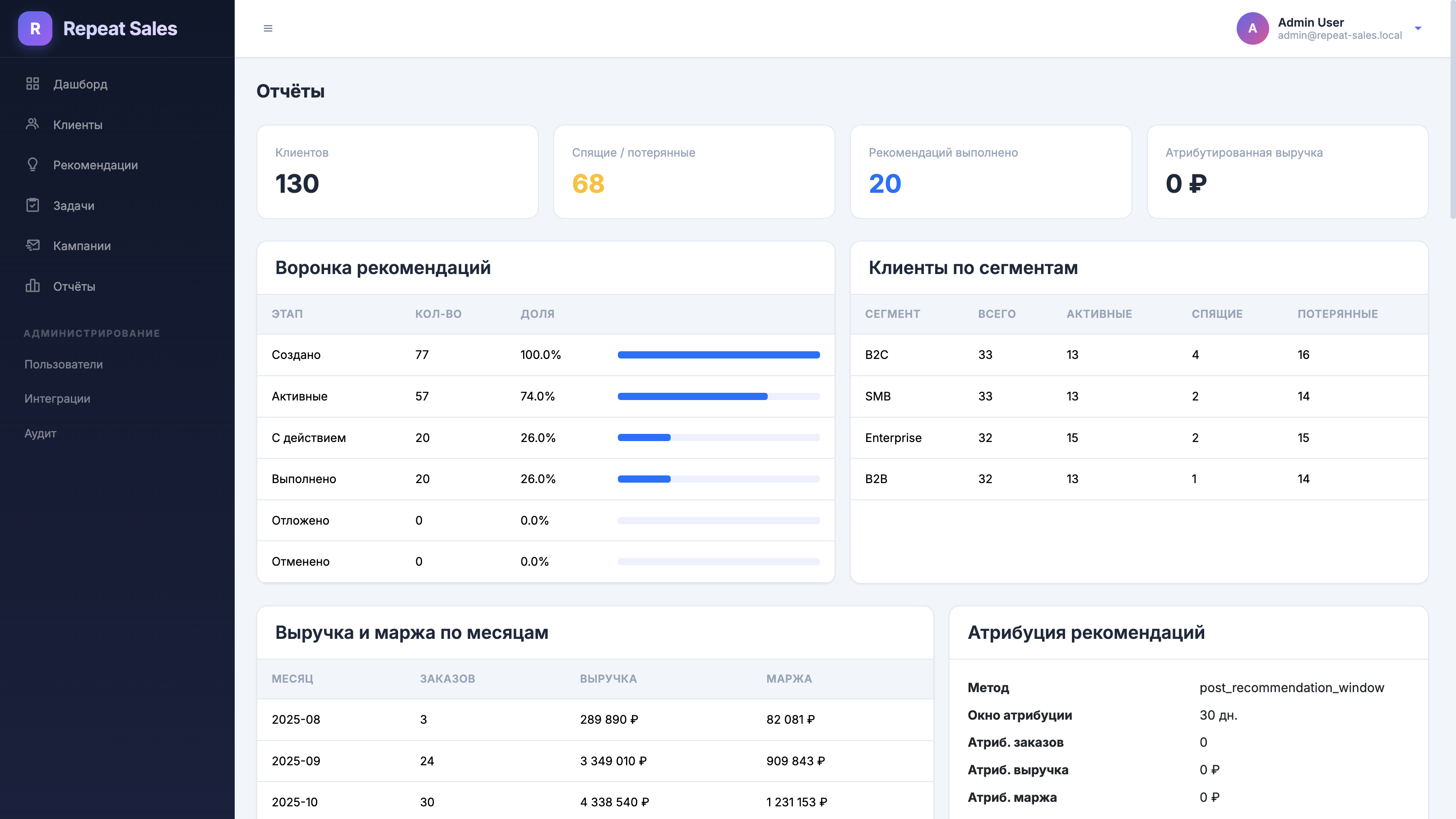Screen dimensions: 1456x819
Task: Click admin@repeat-sales.local email text
Action: point(1340,36)
